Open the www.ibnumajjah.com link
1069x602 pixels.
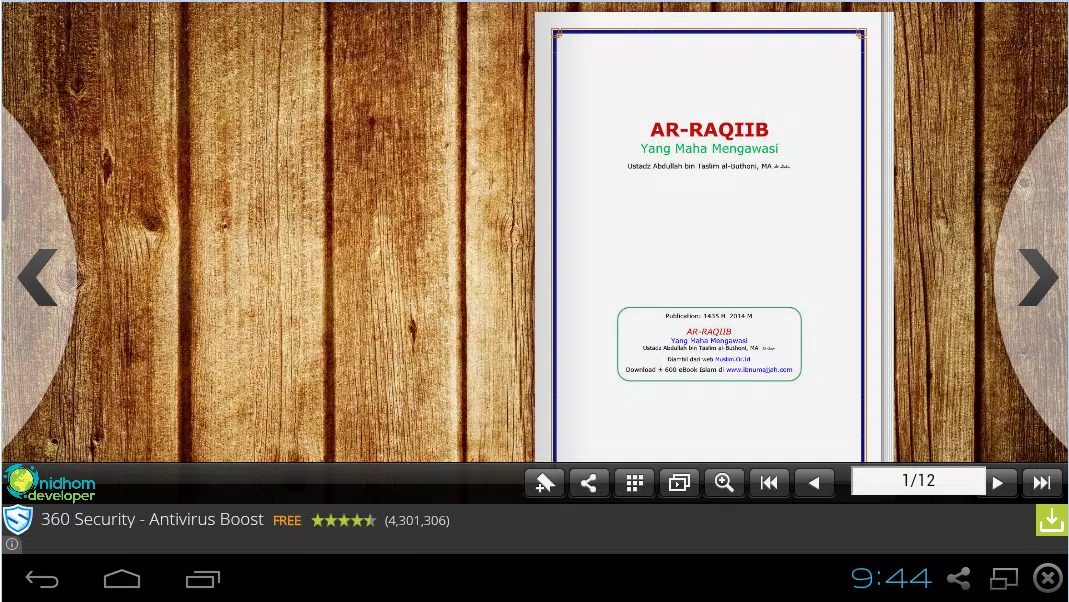(759, 370)
